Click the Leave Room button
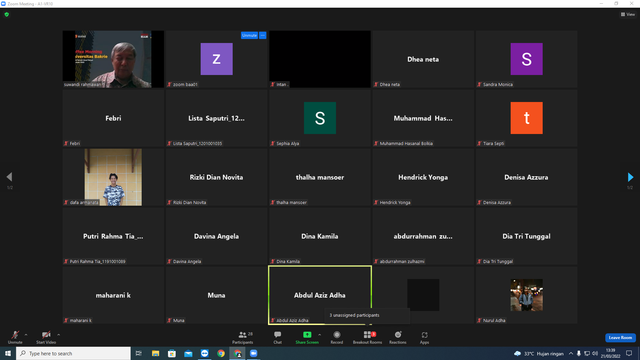This screenshot has height=360, width=640. click(620, 338)
